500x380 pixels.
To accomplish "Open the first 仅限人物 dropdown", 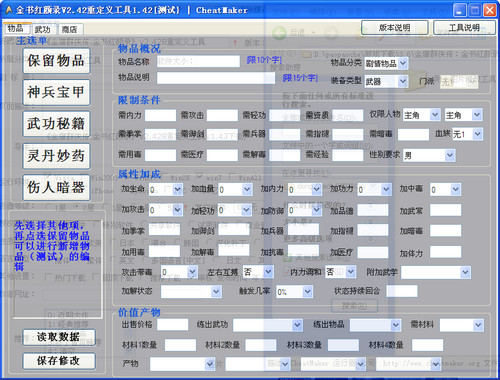I will coord(421,115).
